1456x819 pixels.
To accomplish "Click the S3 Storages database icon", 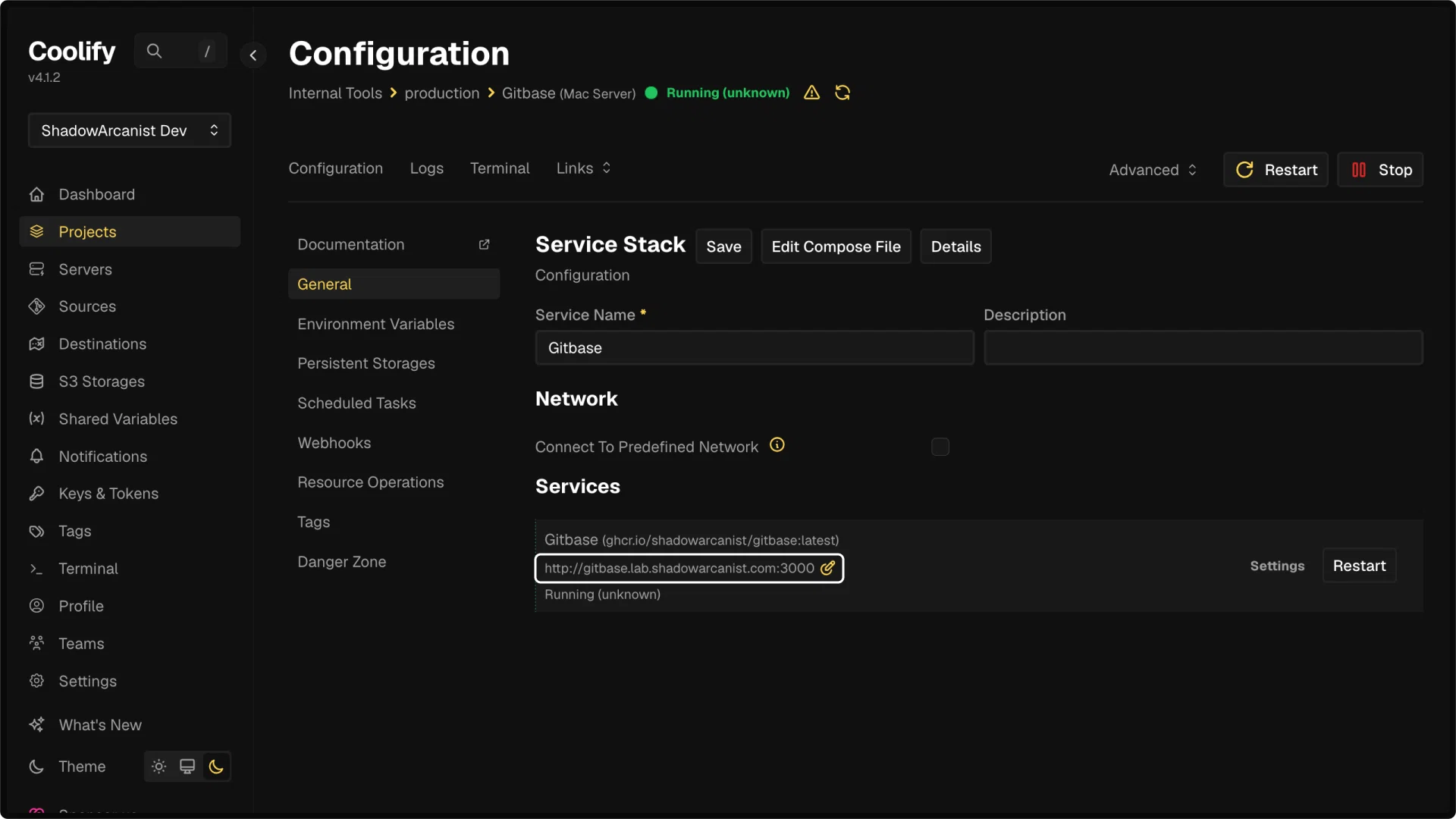I will pyautogui.click(x=36, y=381).
